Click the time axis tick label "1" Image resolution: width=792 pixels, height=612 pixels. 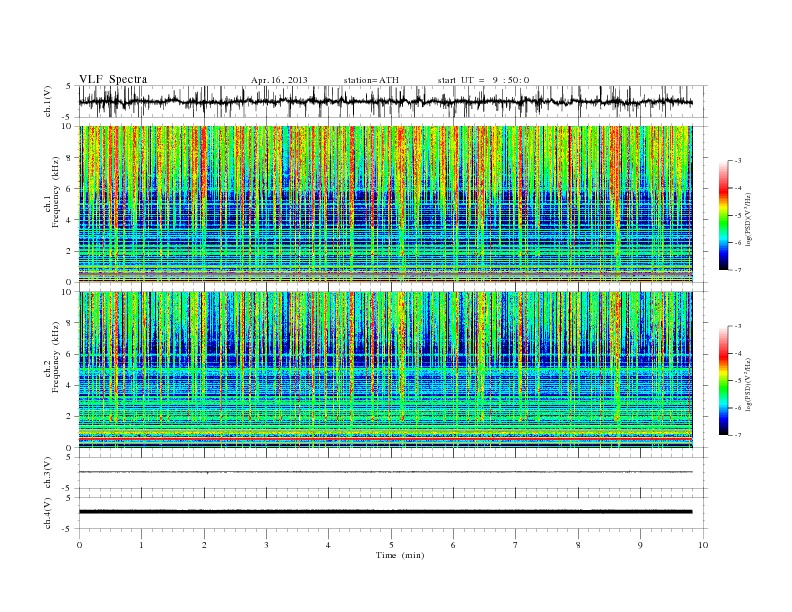(141, 545)
